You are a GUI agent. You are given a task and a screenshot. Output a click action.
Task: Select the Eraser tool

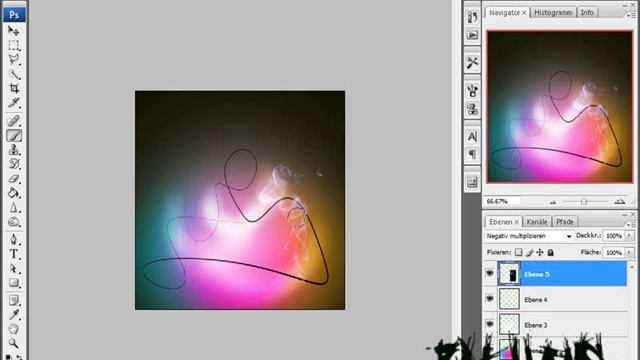coord(14,179)
